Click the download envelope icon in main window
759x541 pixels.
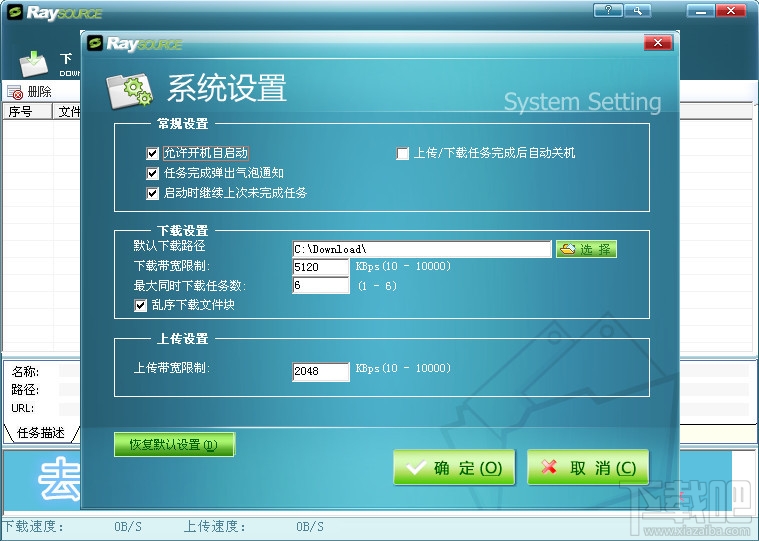(x=33, y=63)
